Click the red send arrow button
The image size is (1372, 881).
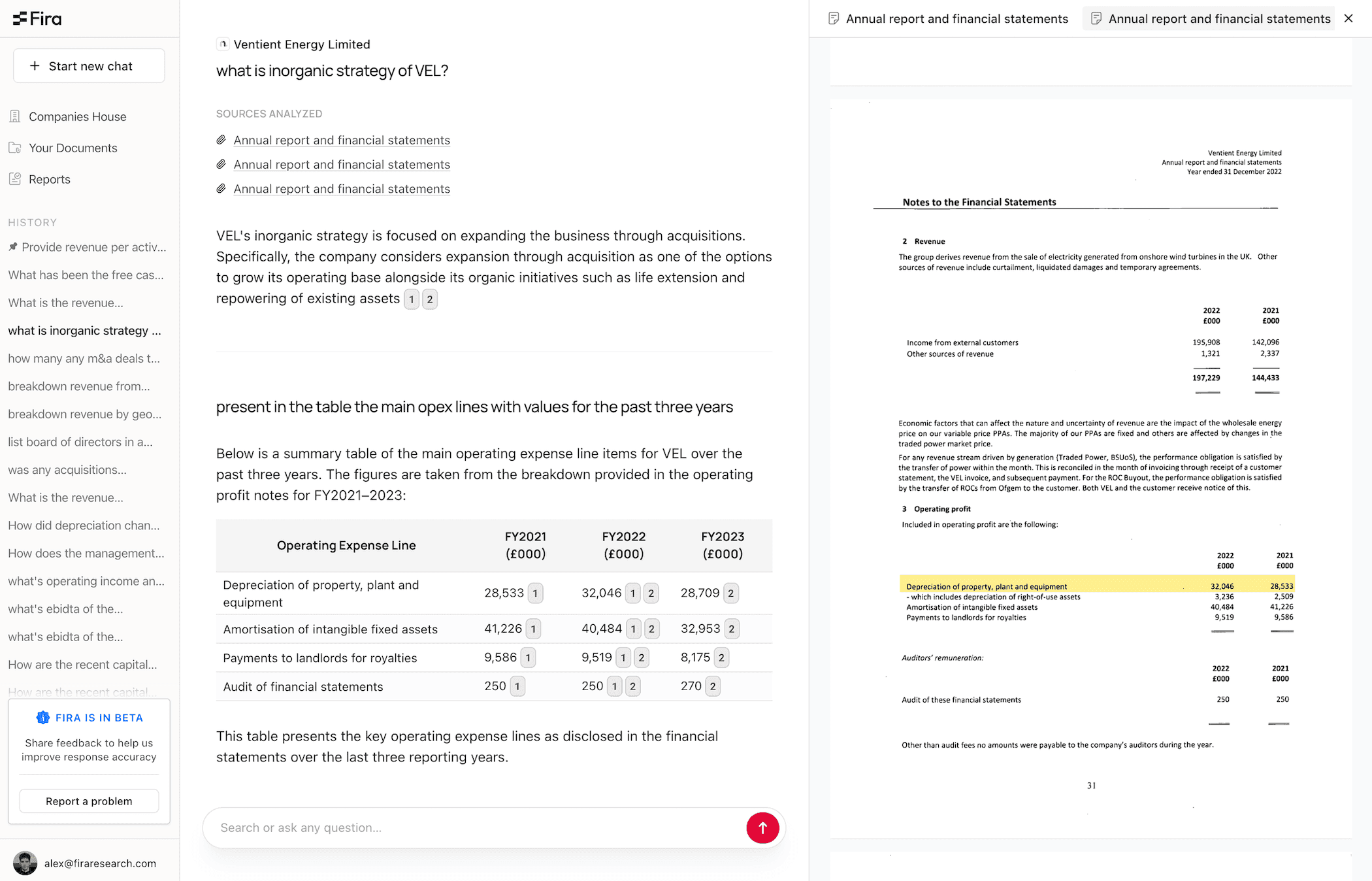762,827
